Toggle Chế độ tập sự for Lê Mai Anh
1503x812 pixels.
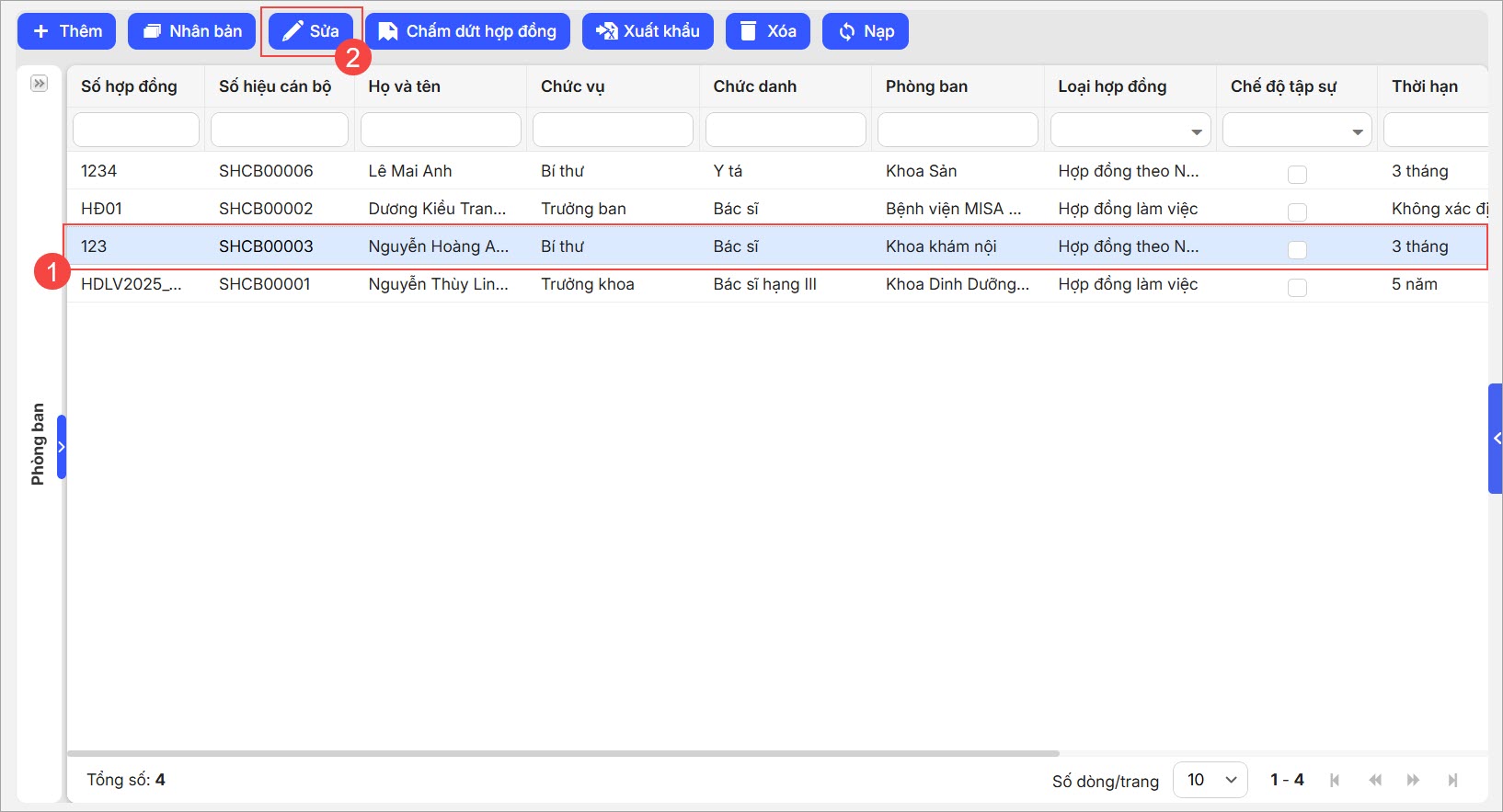[1297, 174]
